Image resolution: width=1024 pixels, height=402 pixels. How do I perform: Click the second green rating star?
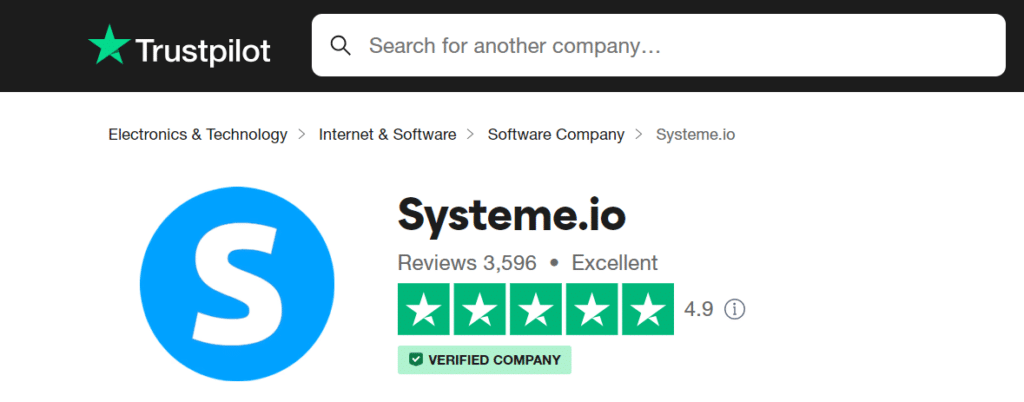[x=479, y=309]
